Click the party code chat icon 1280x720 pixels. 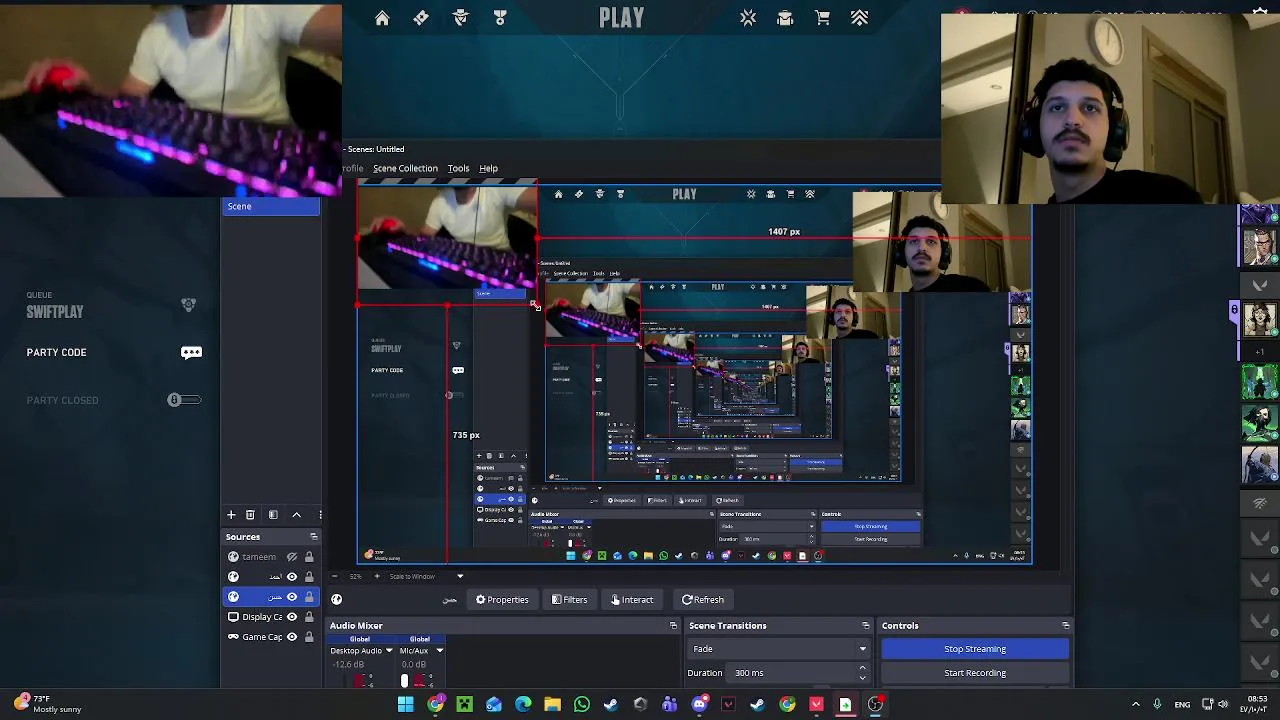(191, 352)
